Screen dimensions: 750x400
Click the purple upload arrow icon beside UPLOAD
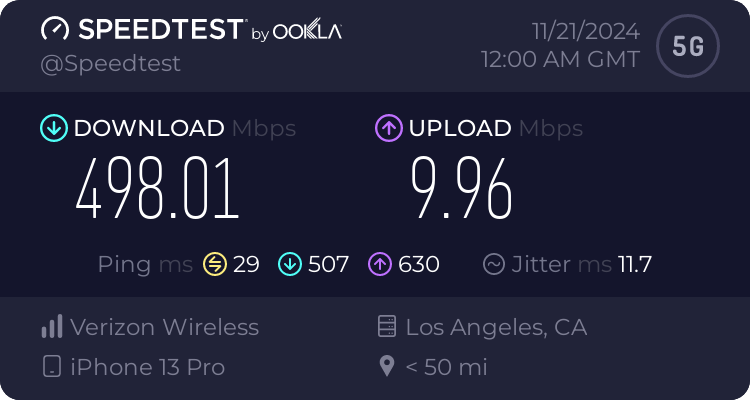(x=388, y=128)
